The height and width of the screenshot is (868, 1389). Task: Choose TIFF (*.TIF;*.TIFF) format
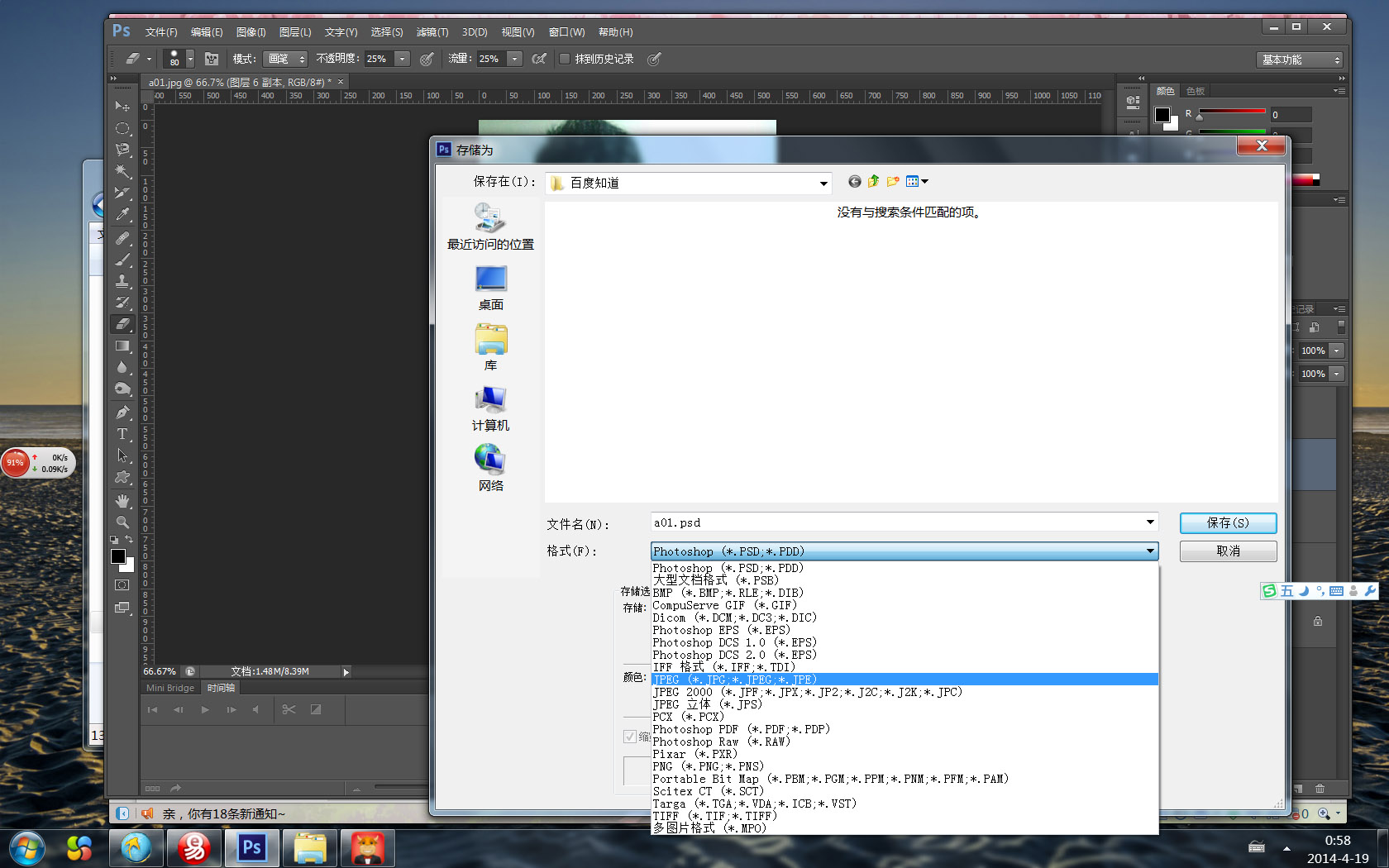(x=905, y=816)
